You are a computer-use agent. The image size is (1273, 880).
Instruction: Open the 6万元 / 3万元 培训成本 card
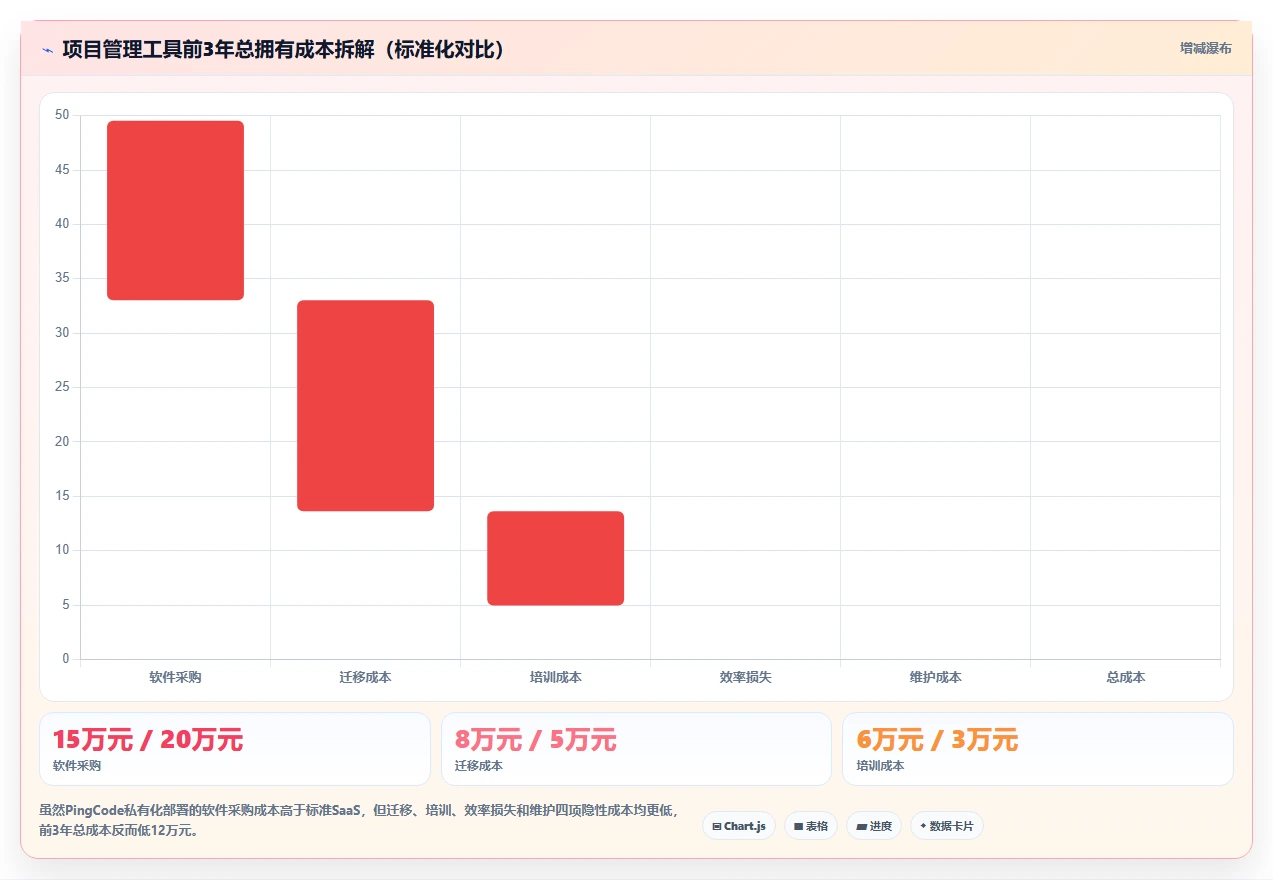click(x=1038, y=749)
